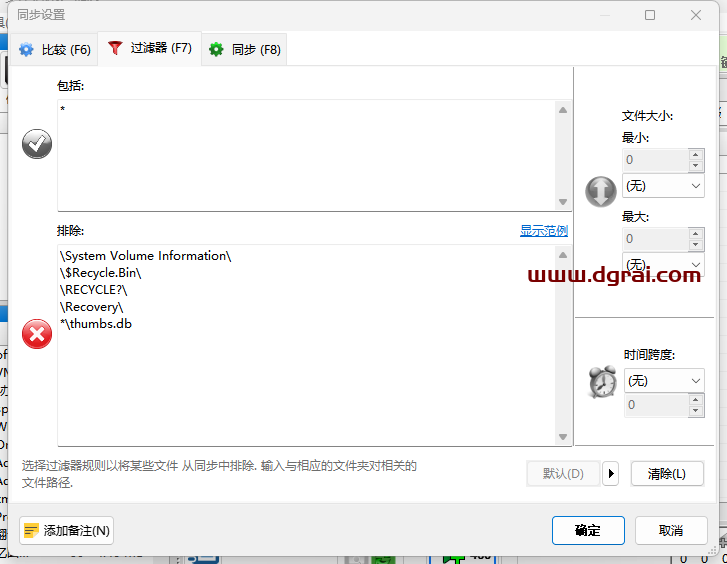Click the red X exclude icon
This screenshot has width=727, height=564.
pos(37,334)
